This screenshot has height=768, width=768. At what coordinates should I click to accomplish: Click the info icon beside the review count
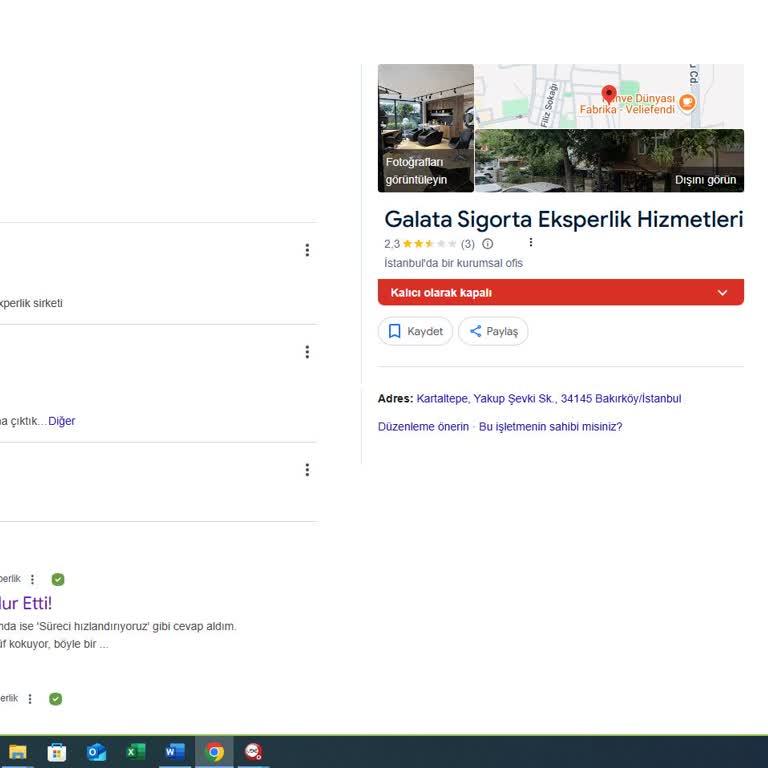click(x=488, y=244)
